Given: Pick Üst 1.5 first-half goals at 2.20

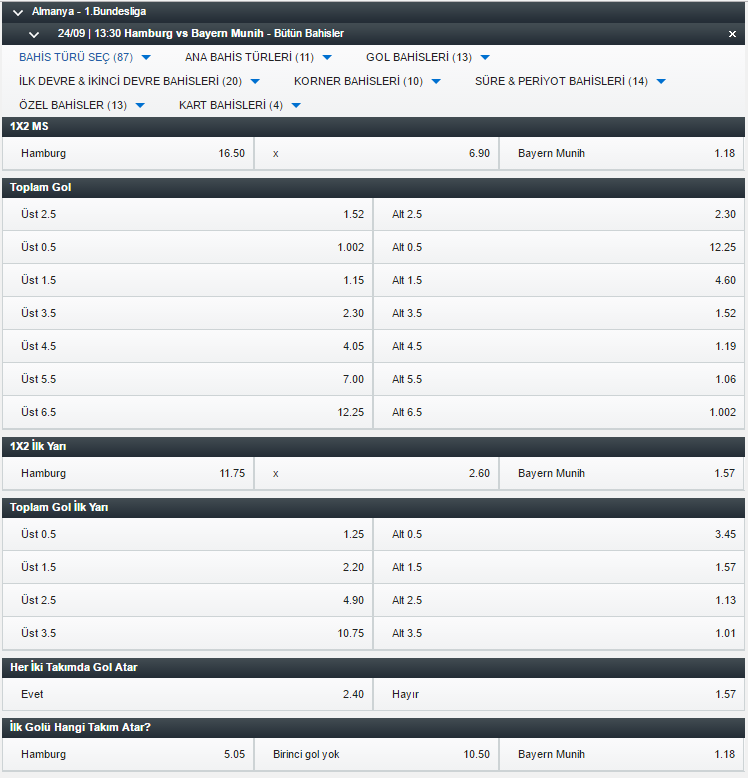Looking at the screenshot, I should 188,567.
